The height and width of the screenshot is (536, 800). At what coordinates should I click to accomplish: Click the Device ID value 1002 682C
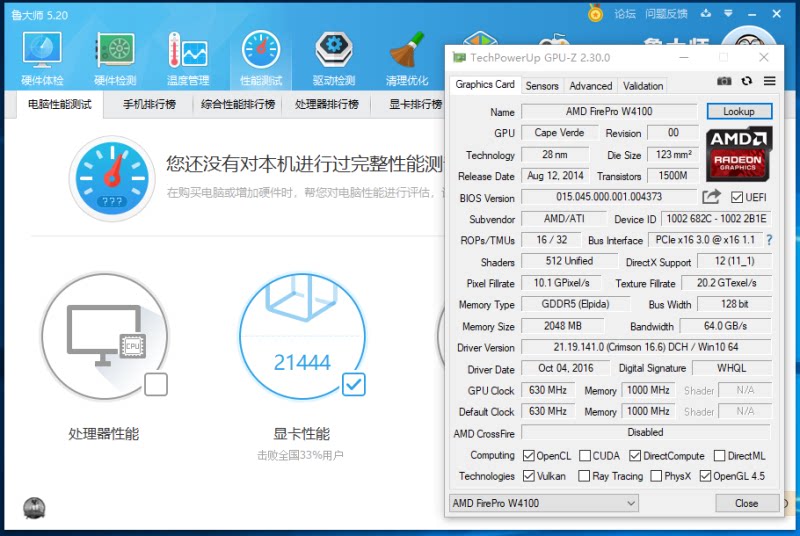[x=716, y=218]
